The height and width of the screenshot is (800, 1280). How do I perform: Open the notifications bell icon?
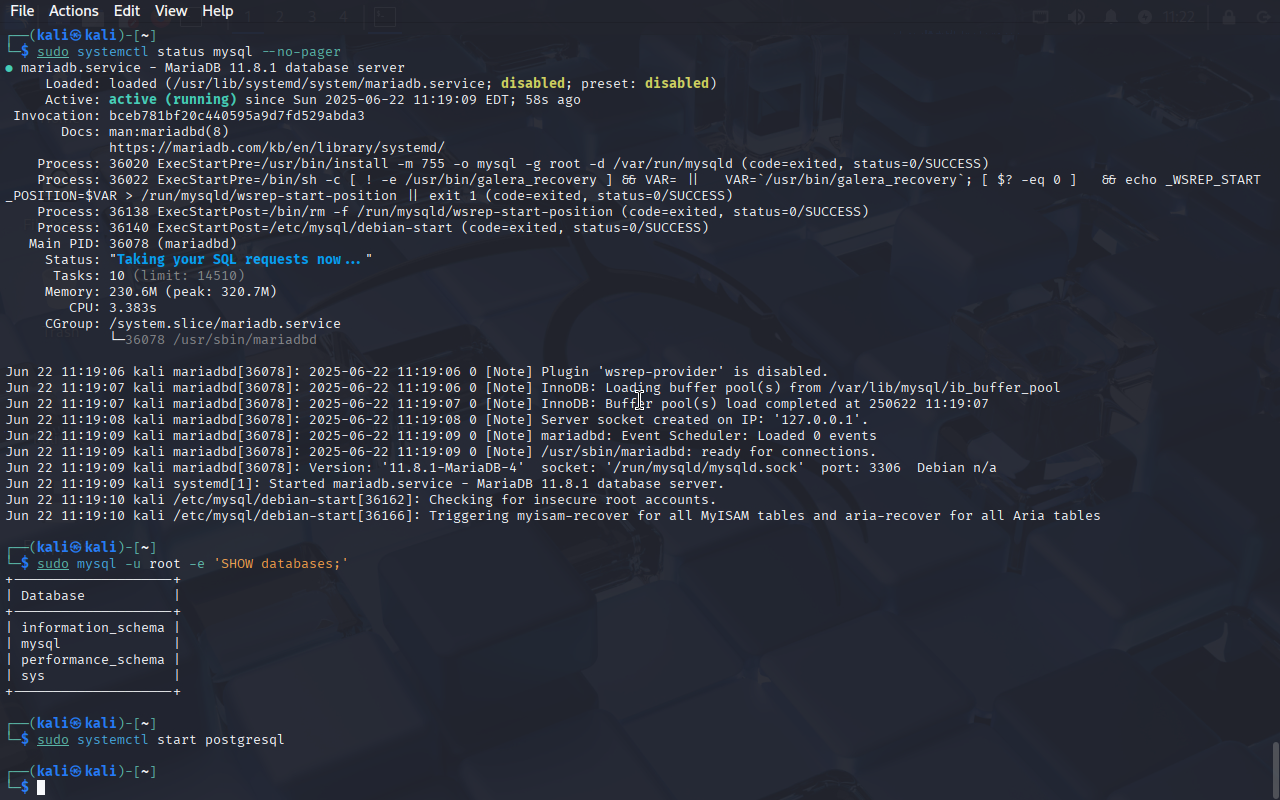[1111, 17]
